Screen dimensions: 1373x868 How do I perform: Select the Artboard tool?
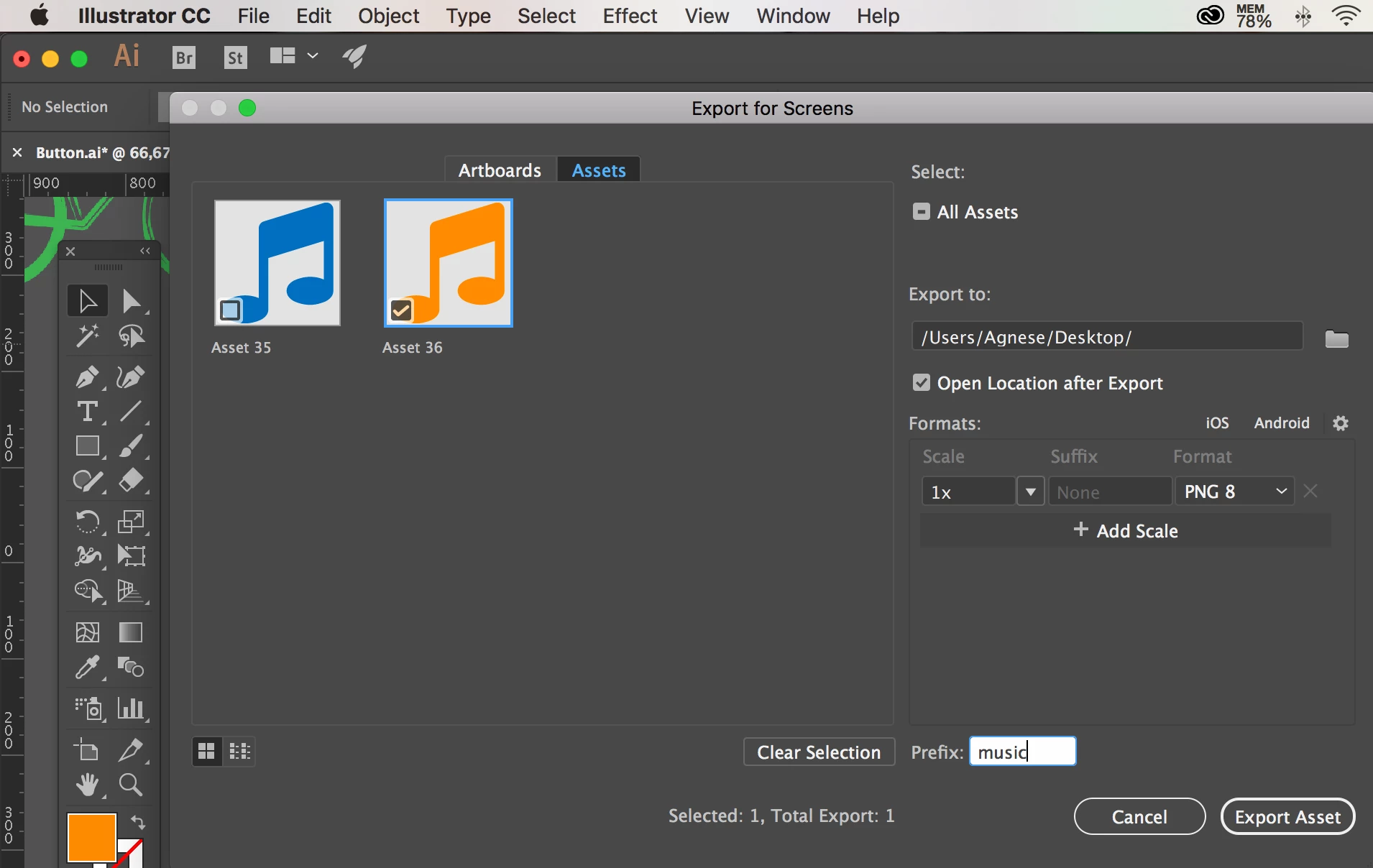click(x=88, y=750)
